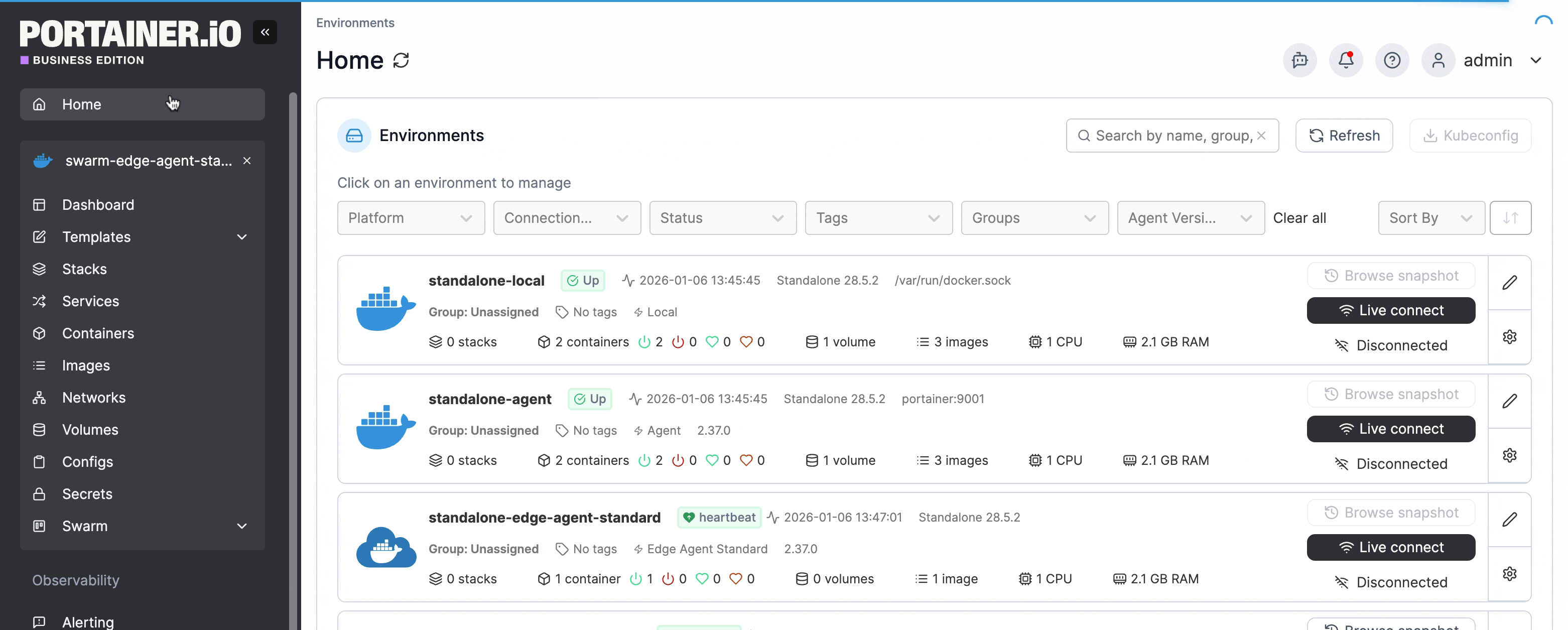Edit standalone-local with pencil icon
This screenshot has width=1568, height=630.
pyautogui.click(x=1509, y=283)
